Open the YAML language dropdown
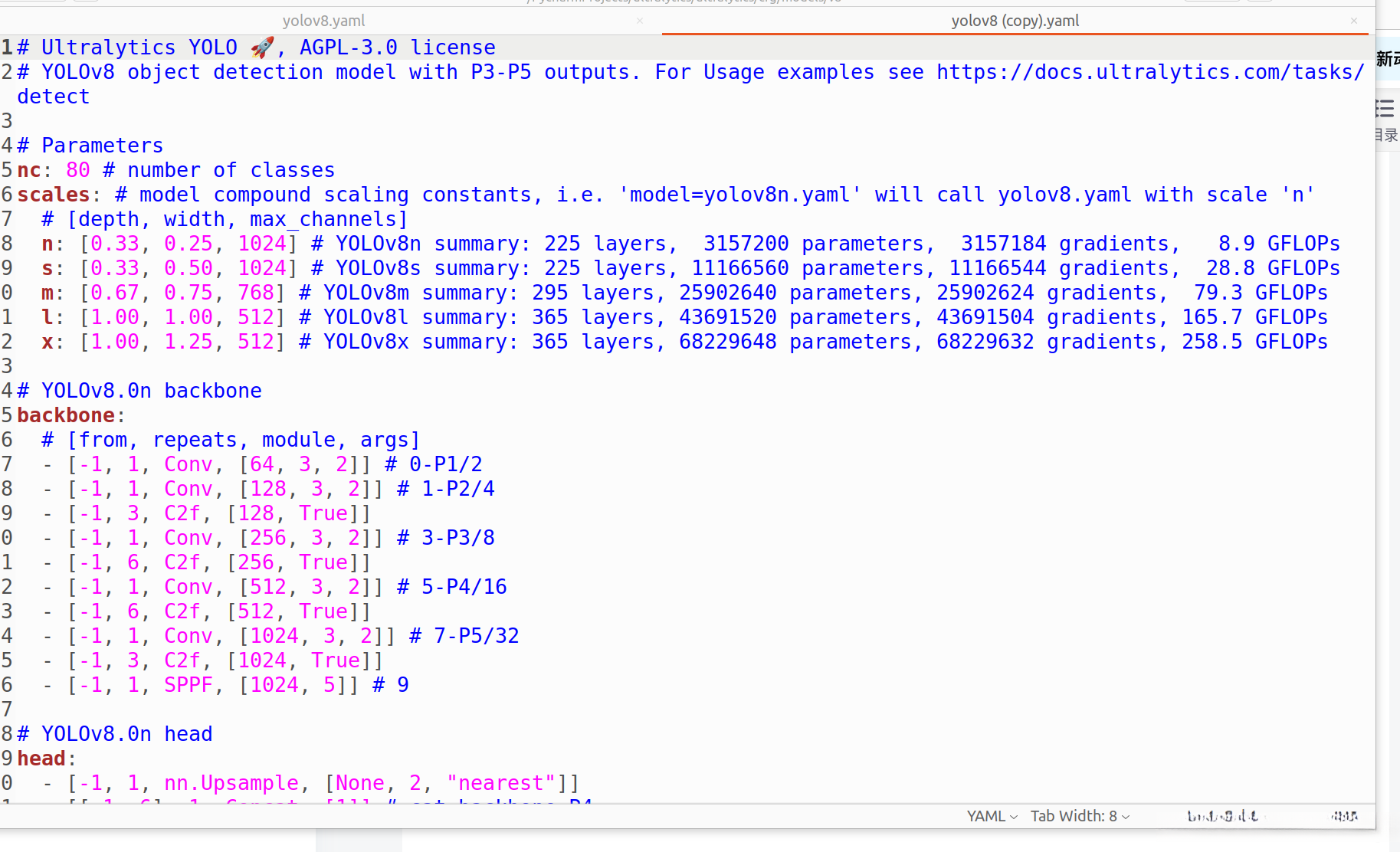1400x852 pixels. click(x=992, y=816)
